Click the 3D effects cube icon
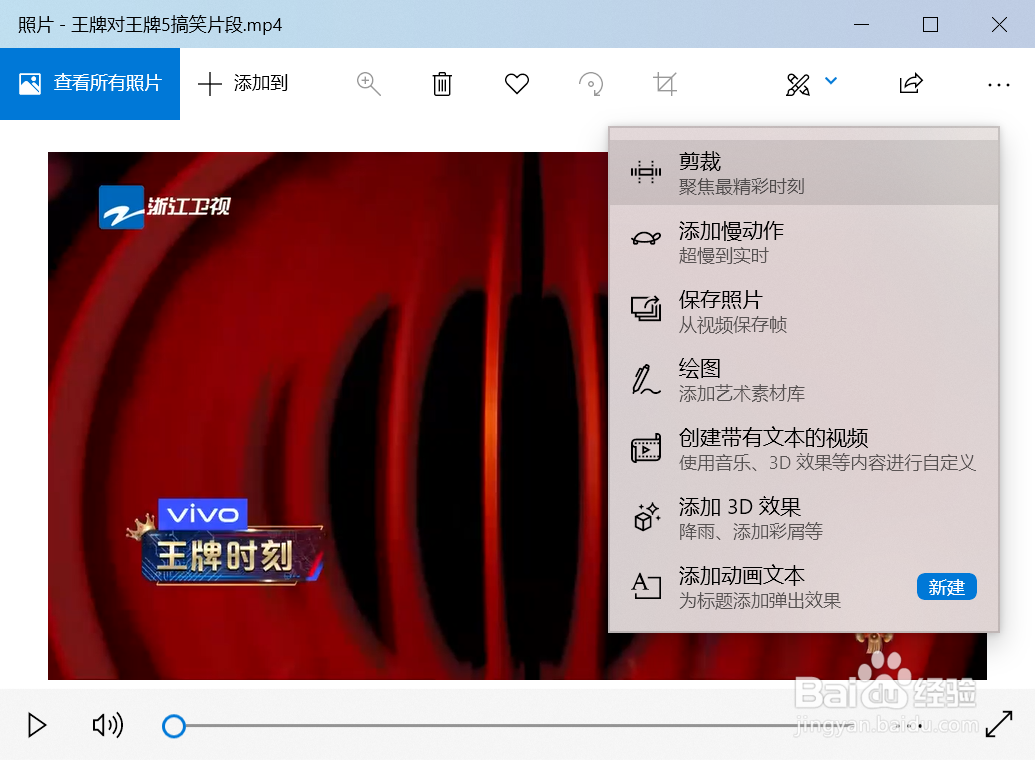1035x760 pixels. (647, 517)
